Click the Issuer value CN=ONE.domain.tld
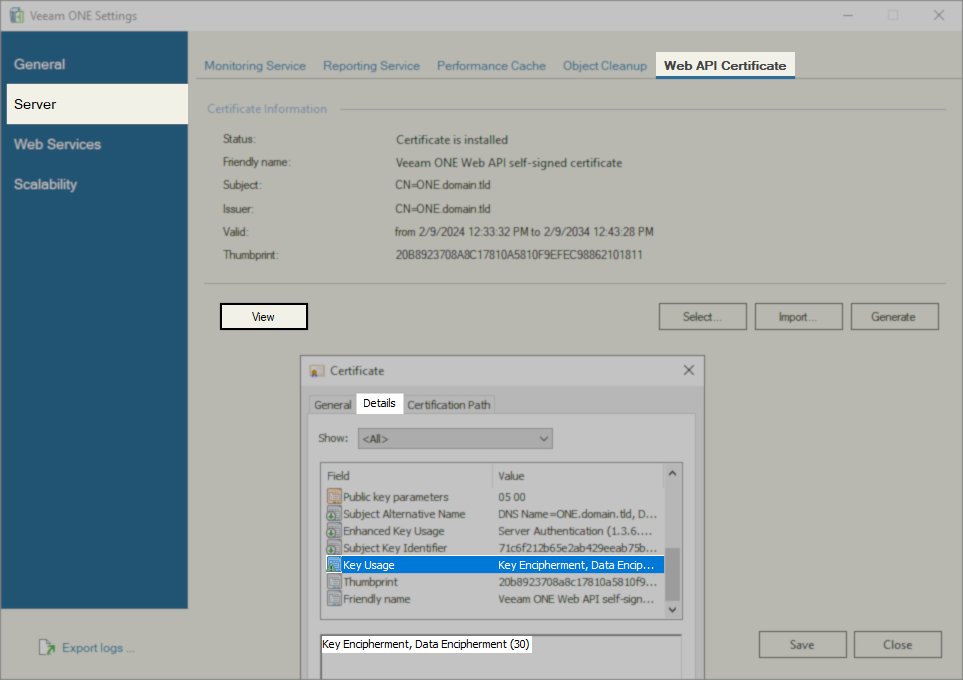The height and width of the screenshot is (680, 963). [443, 209]
